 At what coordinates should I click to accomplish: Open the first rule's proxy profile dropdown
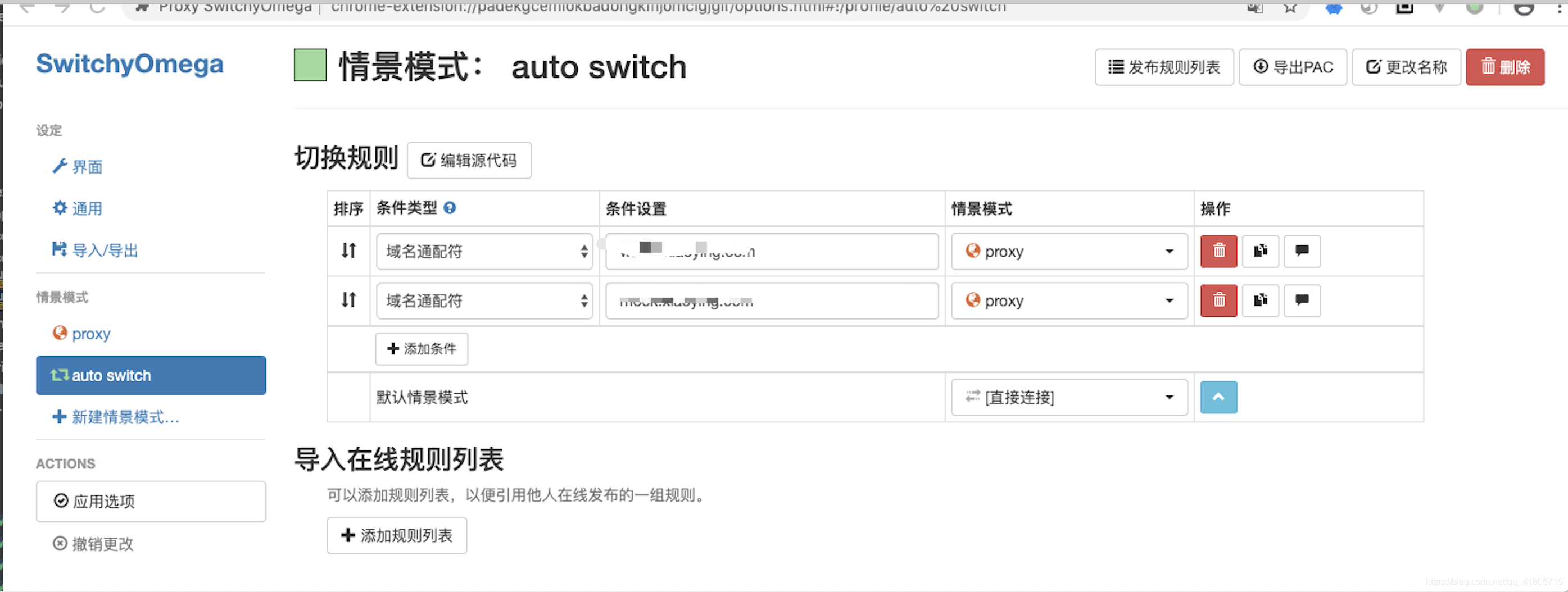(1069, 251)
